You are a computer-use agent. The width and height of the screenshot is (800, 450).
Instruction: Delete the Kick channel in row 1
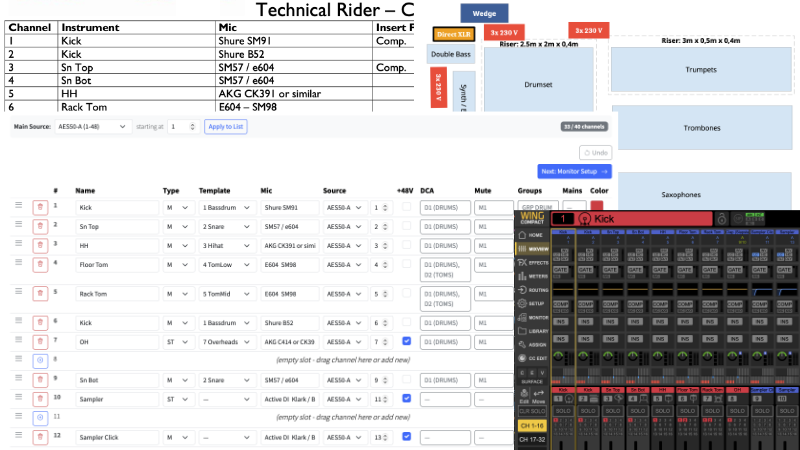pyautogui.click(x=40, y=208)
